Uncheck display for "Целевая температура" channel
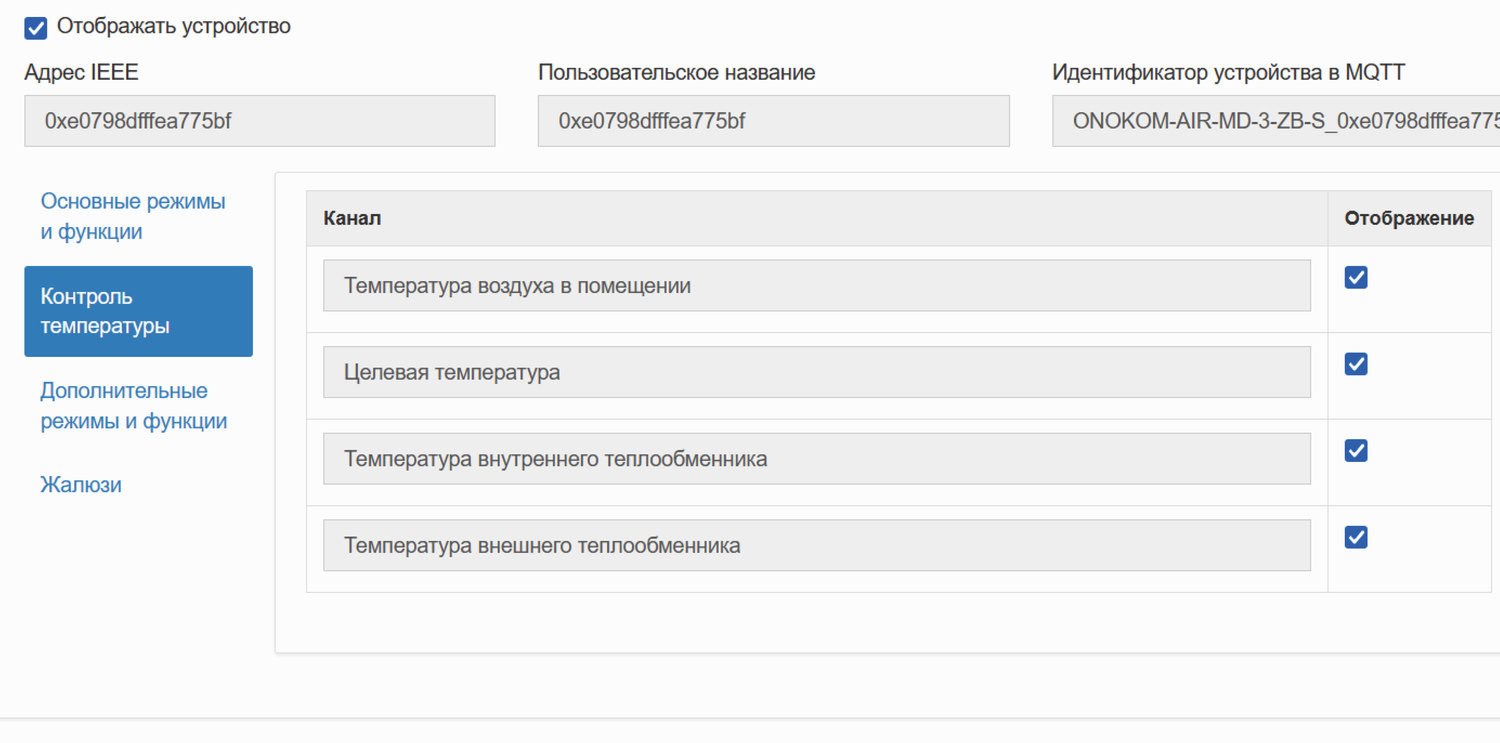The image size is (1500, 743). pos(1356,364)
